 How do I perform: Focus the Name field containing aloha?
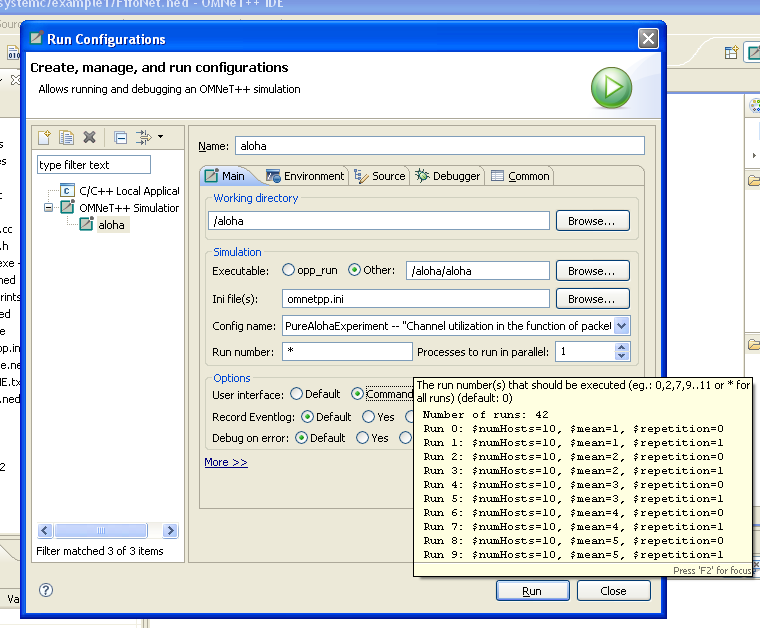[440, 145]
